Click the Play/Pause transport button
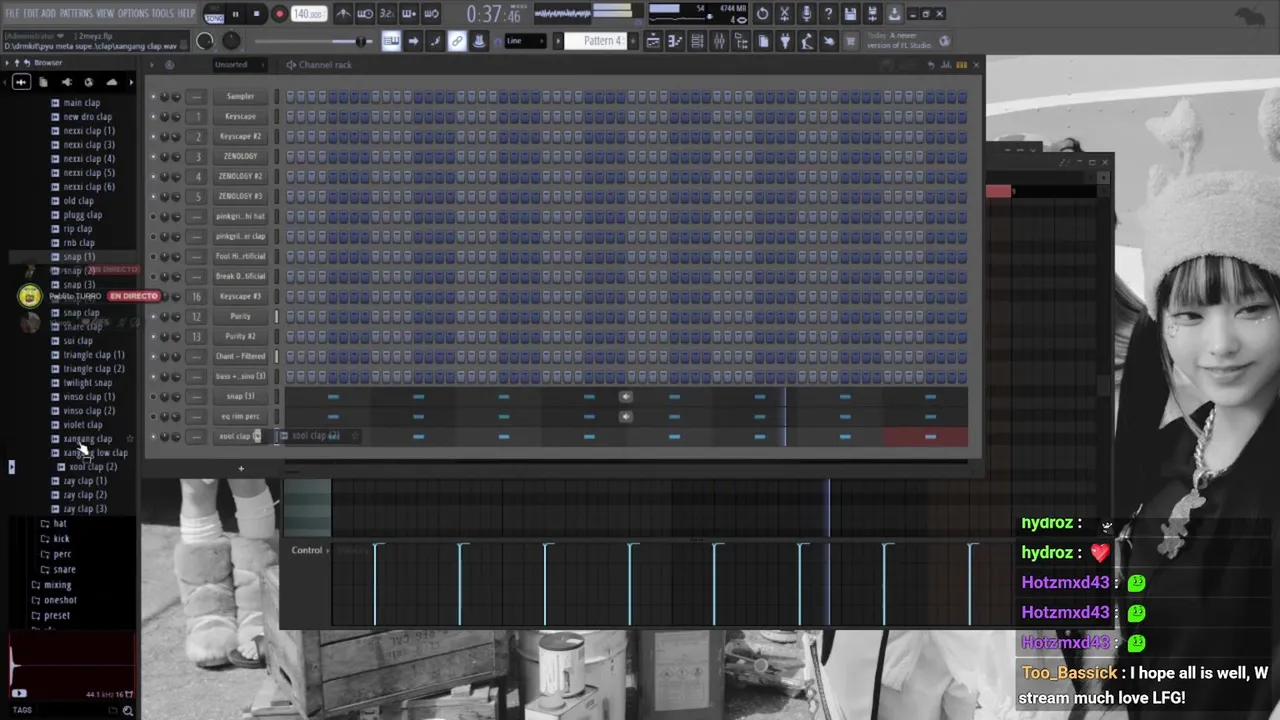Viewport: 1280px width, 720px height. [235, 14]
